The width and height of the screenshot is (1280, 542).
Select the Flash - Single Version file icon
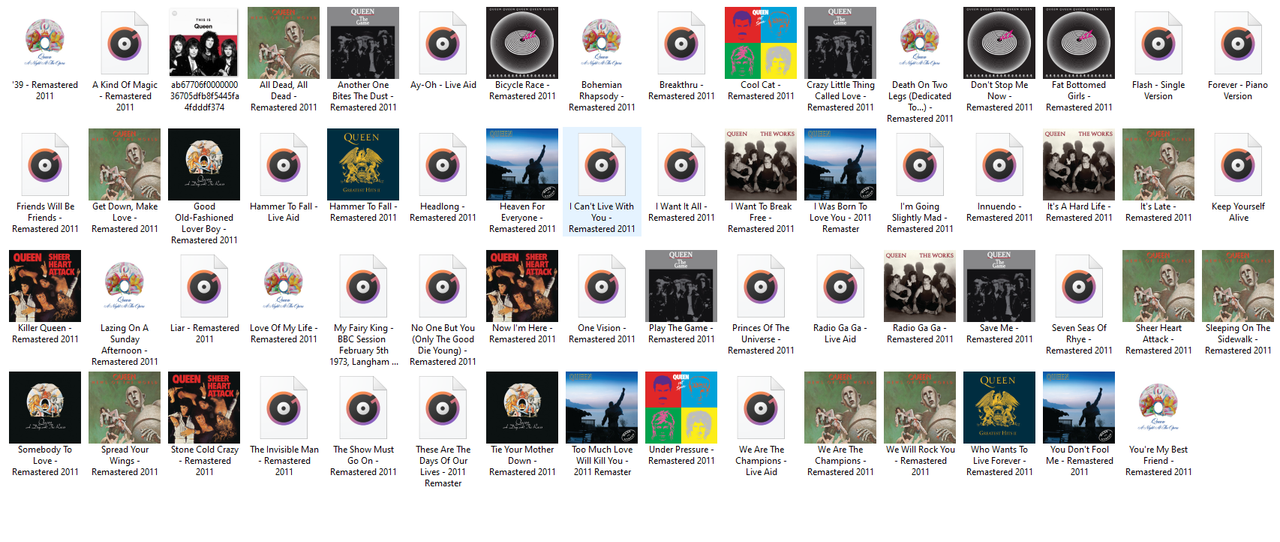click(x=1158, y=43)
